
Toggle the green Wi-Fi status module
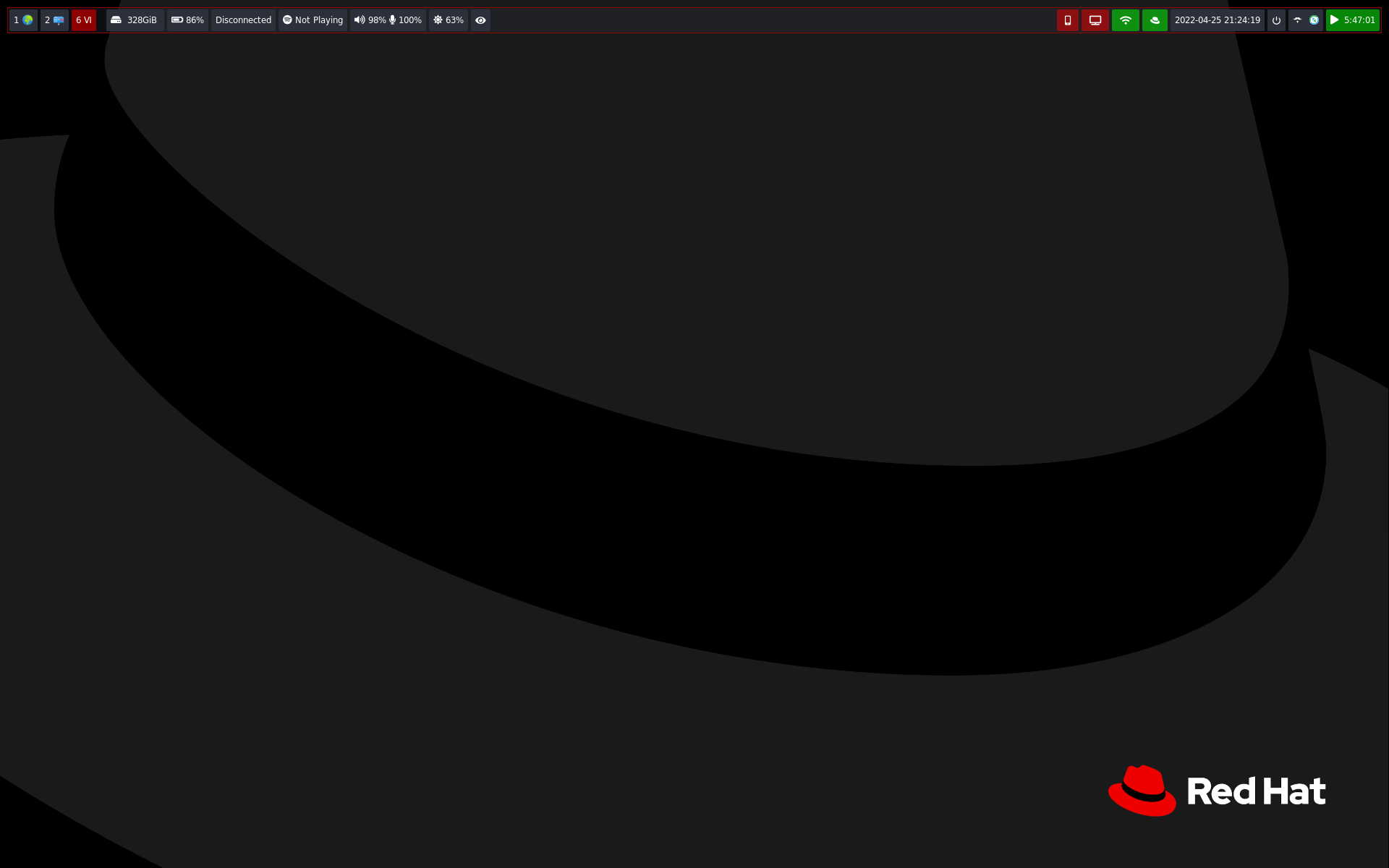[x=1125, y=20]
